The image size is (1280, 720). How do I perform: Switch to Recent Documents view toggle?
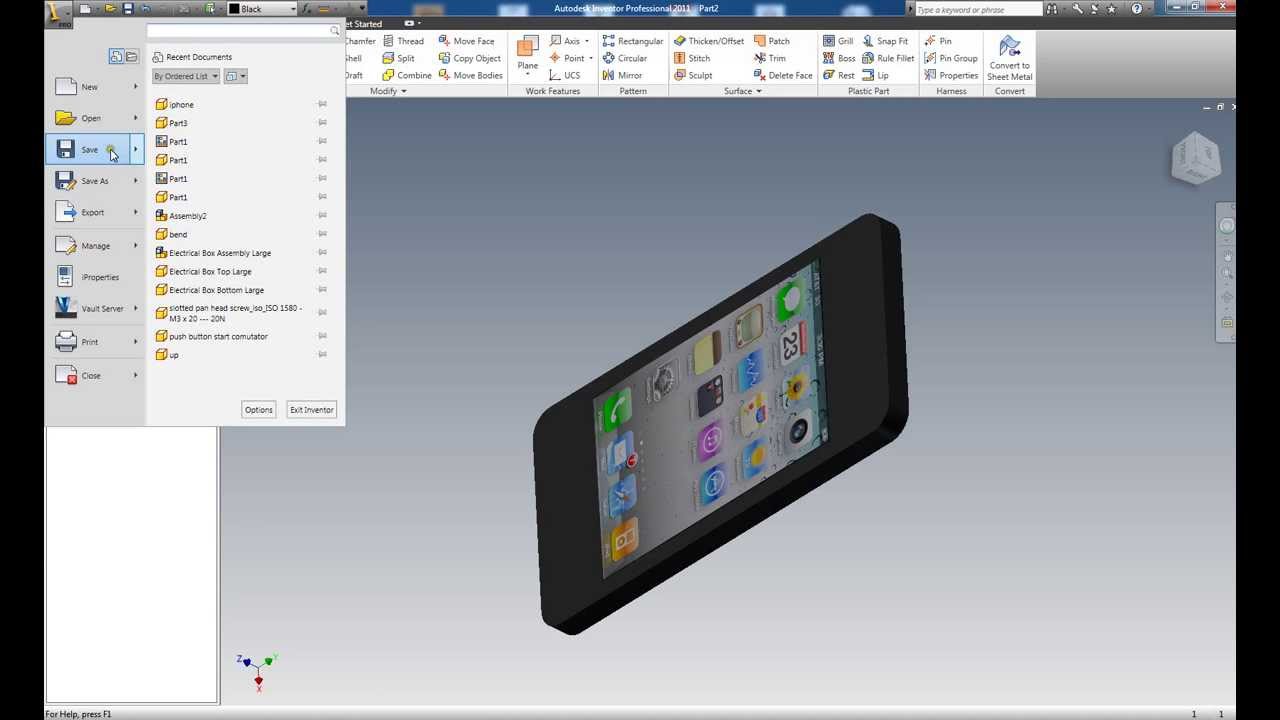(x=116, y=57)
